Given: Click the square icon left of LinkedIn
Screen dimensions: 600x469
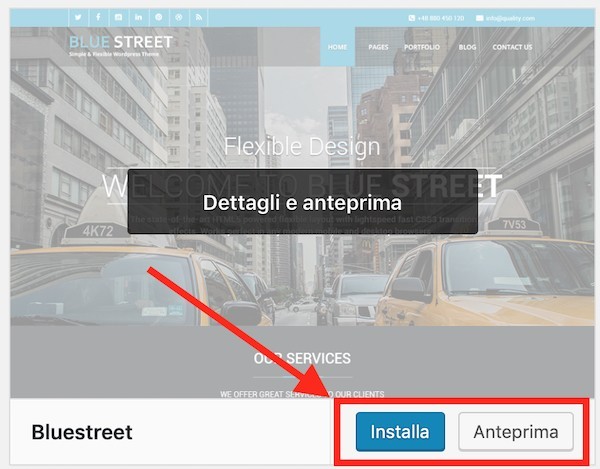Looking at the screenshot, I should pyautogui.click(x=118, y=17).
